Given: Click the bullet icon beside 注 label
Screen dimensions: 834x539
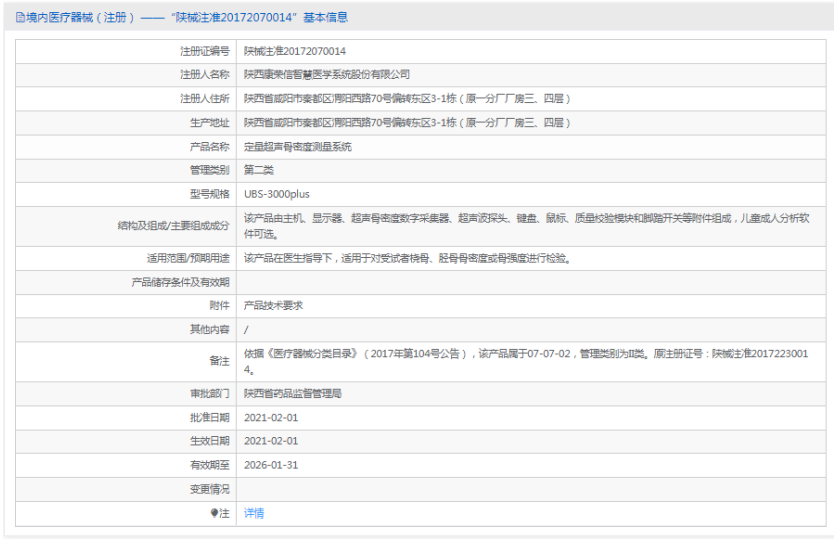Looking at the screenshot, I should 214,513.
